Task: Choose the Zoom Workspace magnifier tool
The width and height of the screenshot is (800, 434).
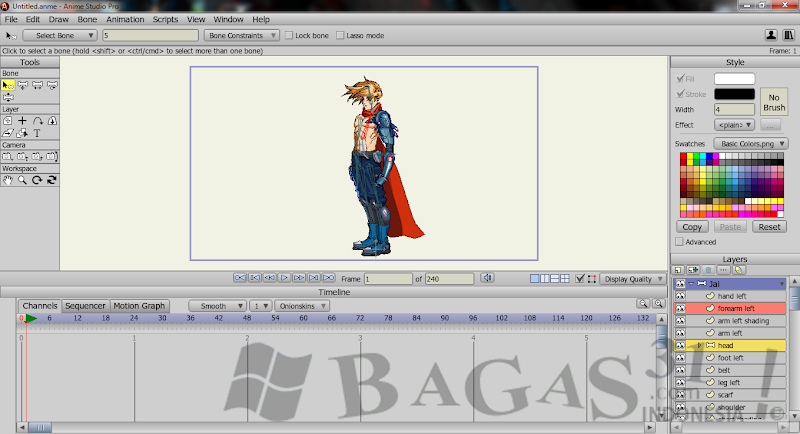Action: [x=23, y=180]
